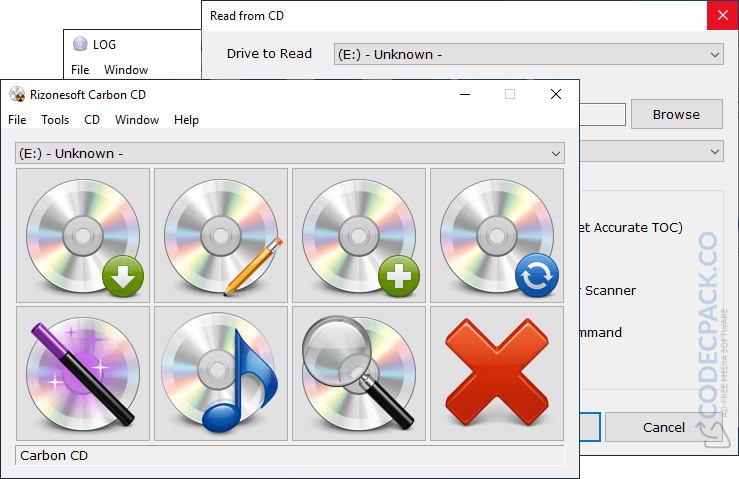Click the disc icon with blue music note
This screenshot has height=479, width=739.
[x=221, y=373]
